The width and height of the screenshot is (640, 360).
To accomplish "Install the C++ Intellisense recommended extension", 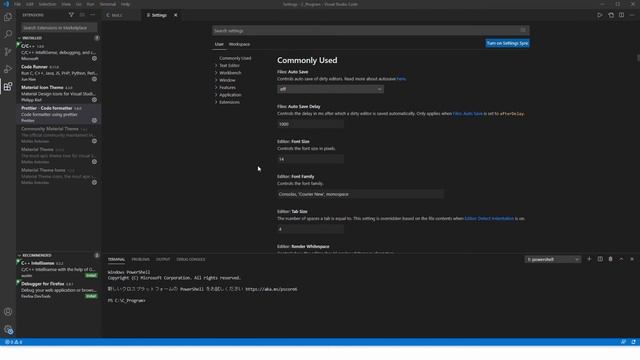I will 91,276.
